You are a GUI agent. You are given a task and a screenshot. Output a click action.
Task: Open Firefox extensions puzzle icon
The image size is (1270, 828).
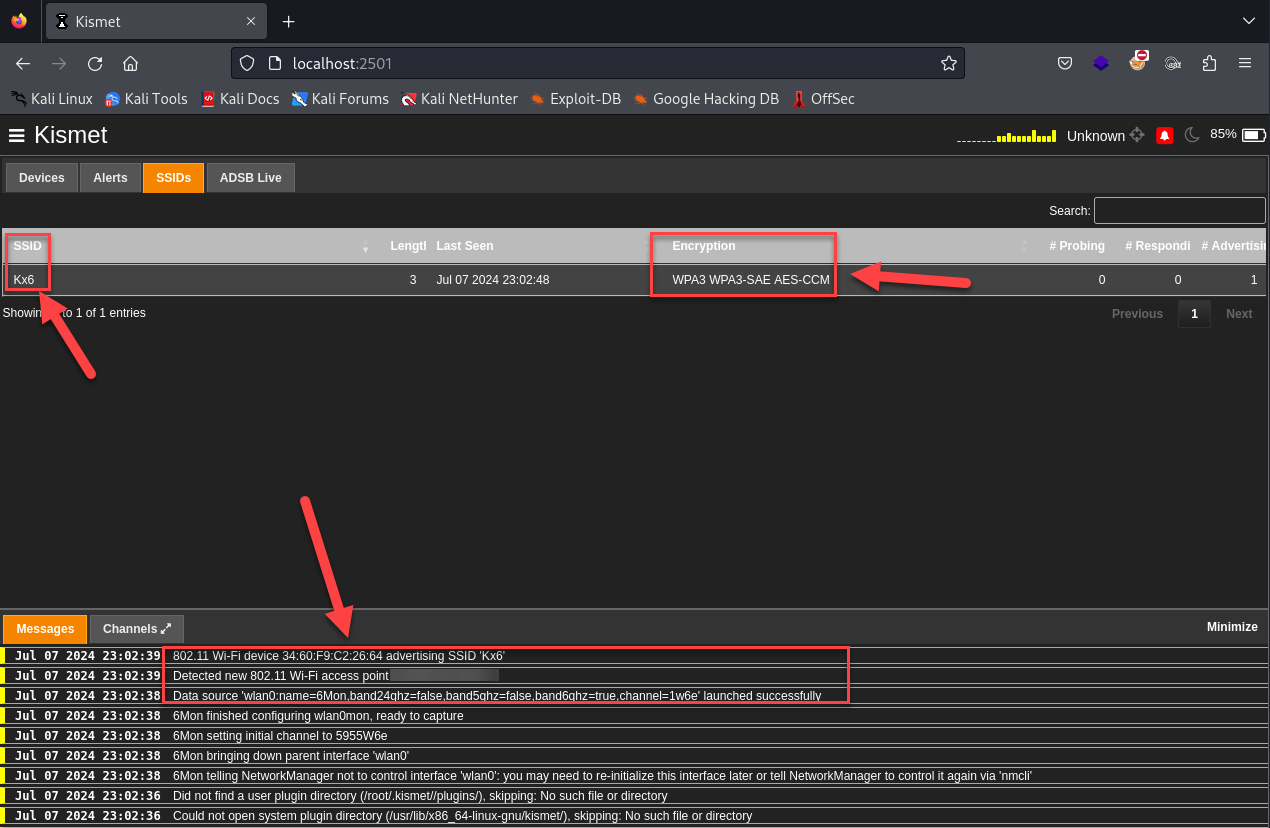(x=1209, y=63)
